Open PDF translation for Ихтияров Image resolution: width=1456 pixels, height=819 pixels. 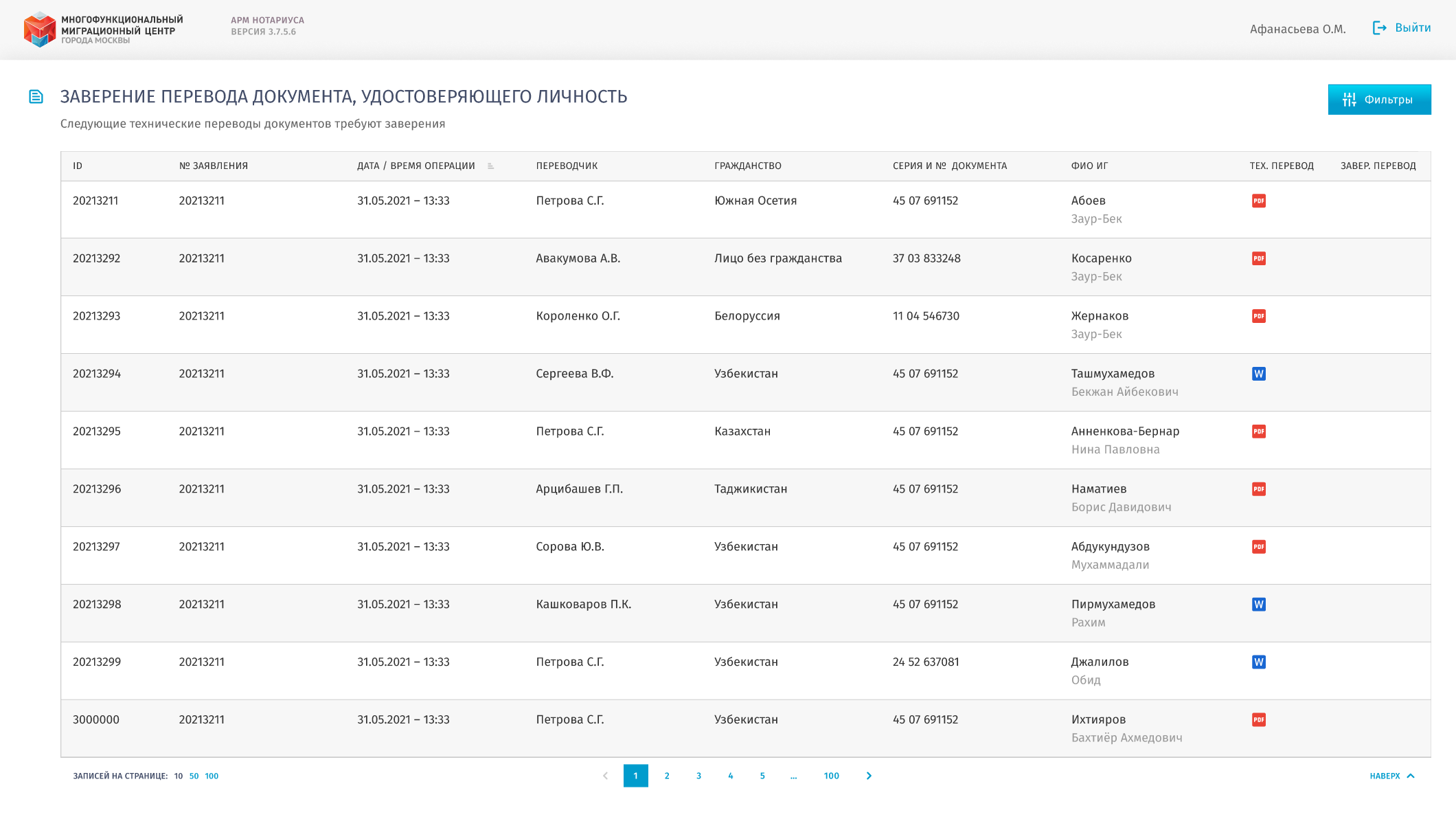tap(1258, 719)
